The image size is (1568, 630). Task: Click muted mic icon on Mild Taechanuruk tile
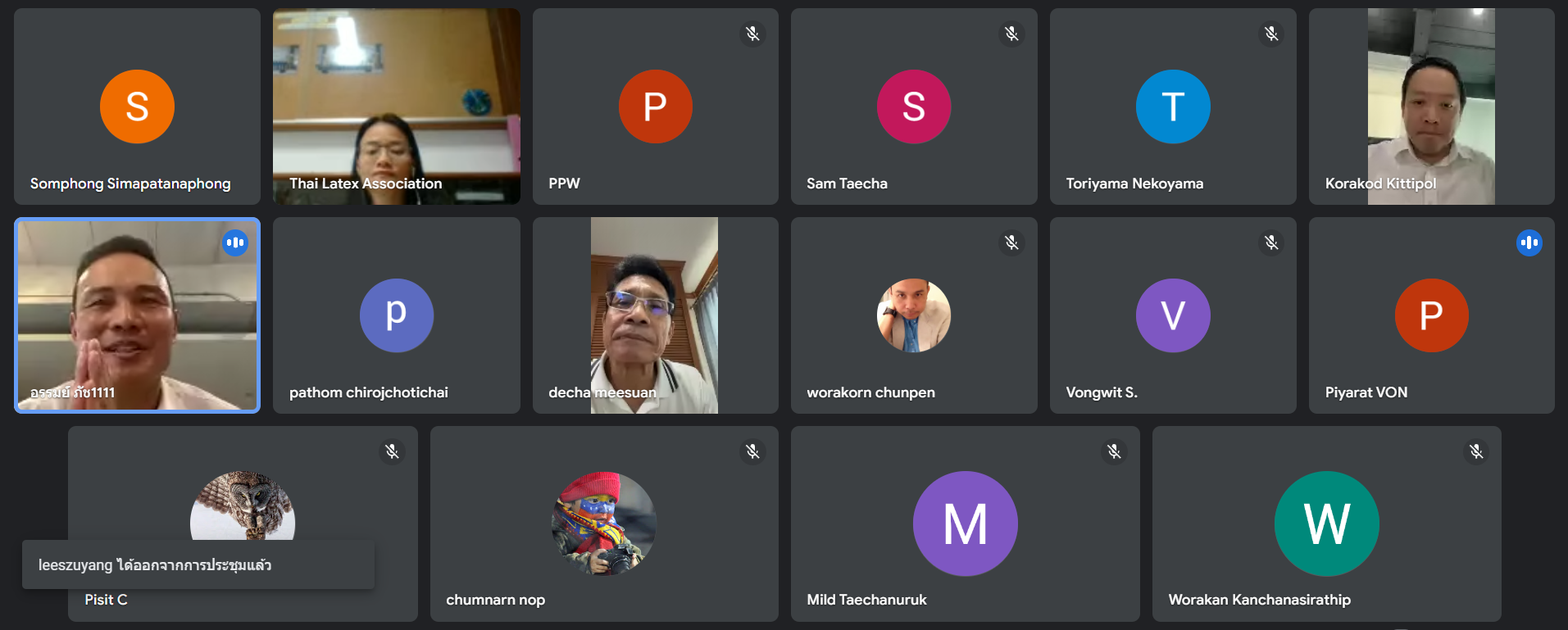(x=1114, y=451)
